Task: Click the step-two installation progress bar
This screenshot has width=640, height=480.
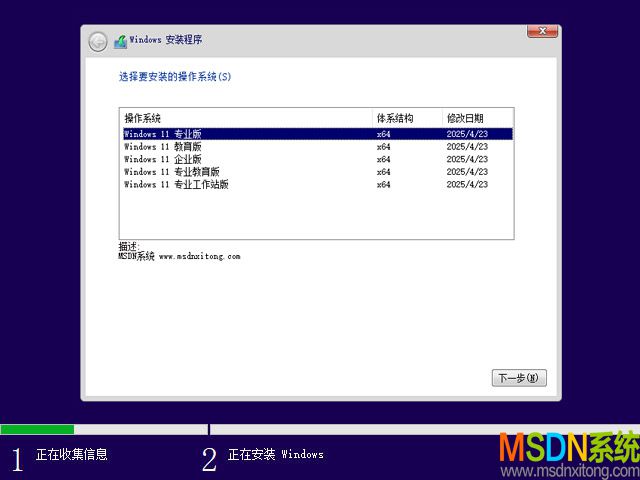Action: [424, 429]
